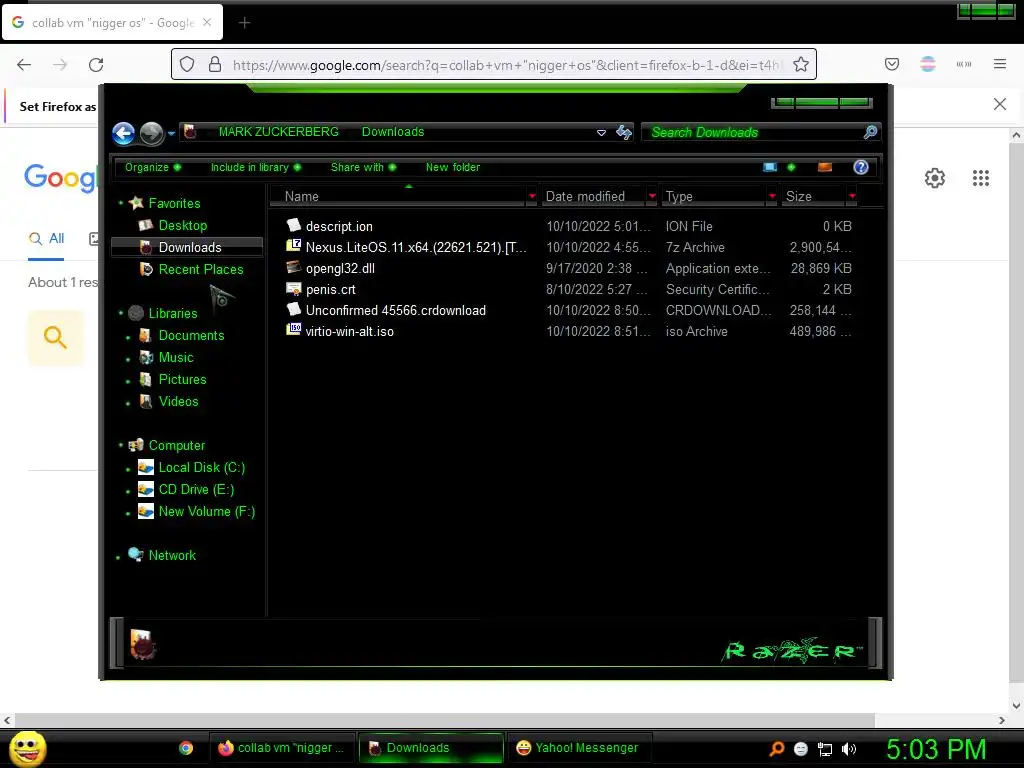Viewport: 1024px width, 768px height.
Task: Bookmark the page with the star icon
Action: click(x=801, y=65)
